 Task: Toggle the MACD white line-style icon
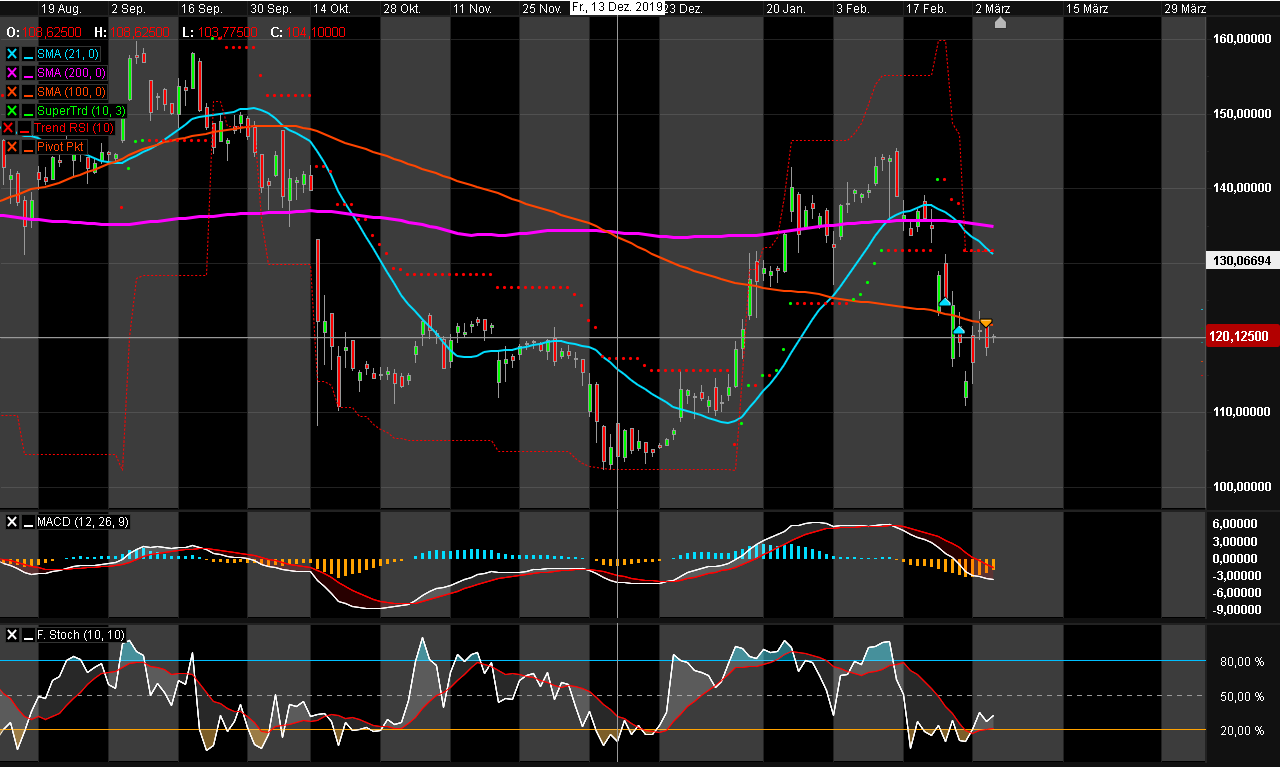pyautogui.click(x=27, y=521)
